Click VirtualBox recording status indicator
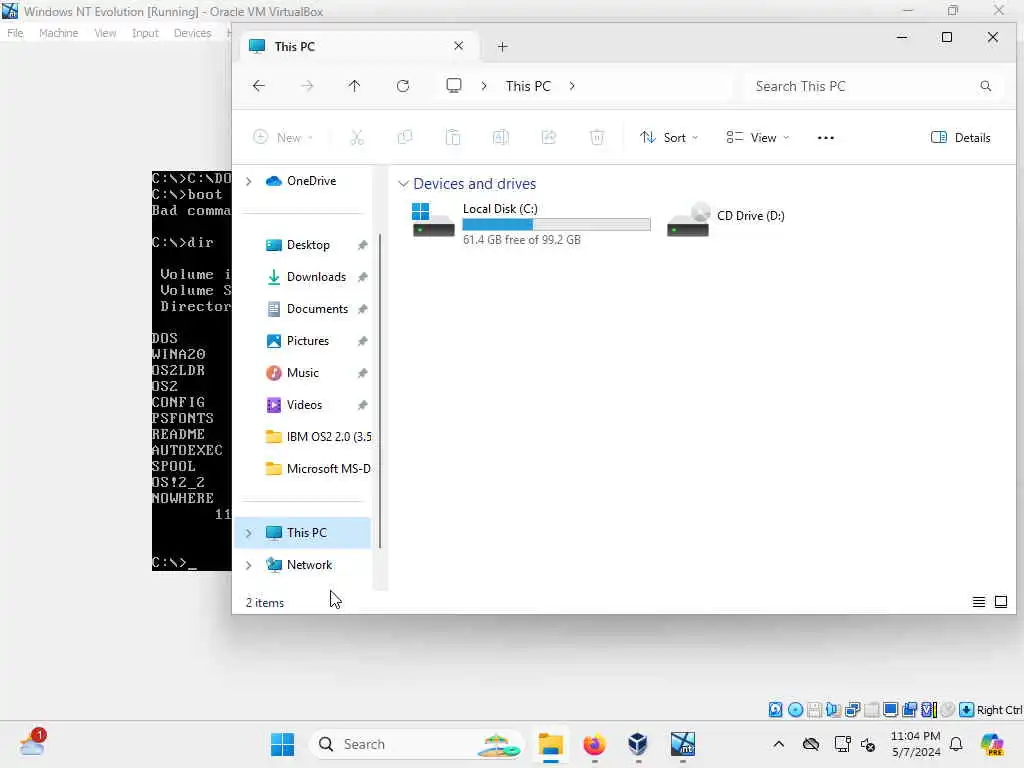 (909, 710)
